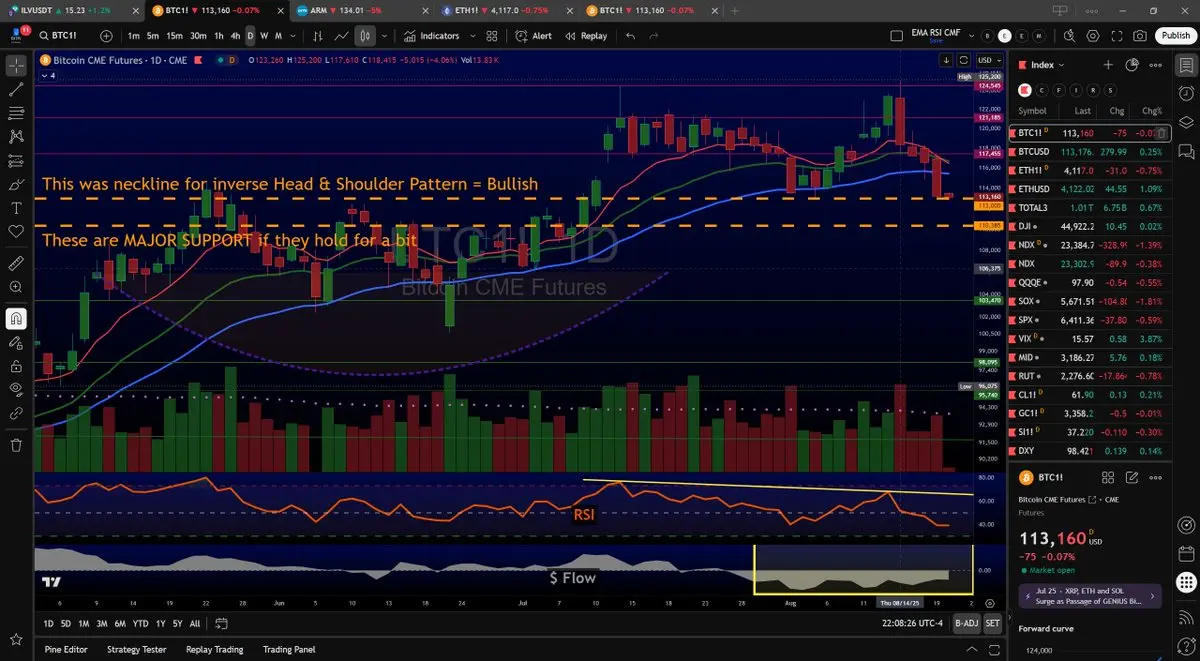
Task: Select the crosshair cursor tool
Action: (16, 66)
